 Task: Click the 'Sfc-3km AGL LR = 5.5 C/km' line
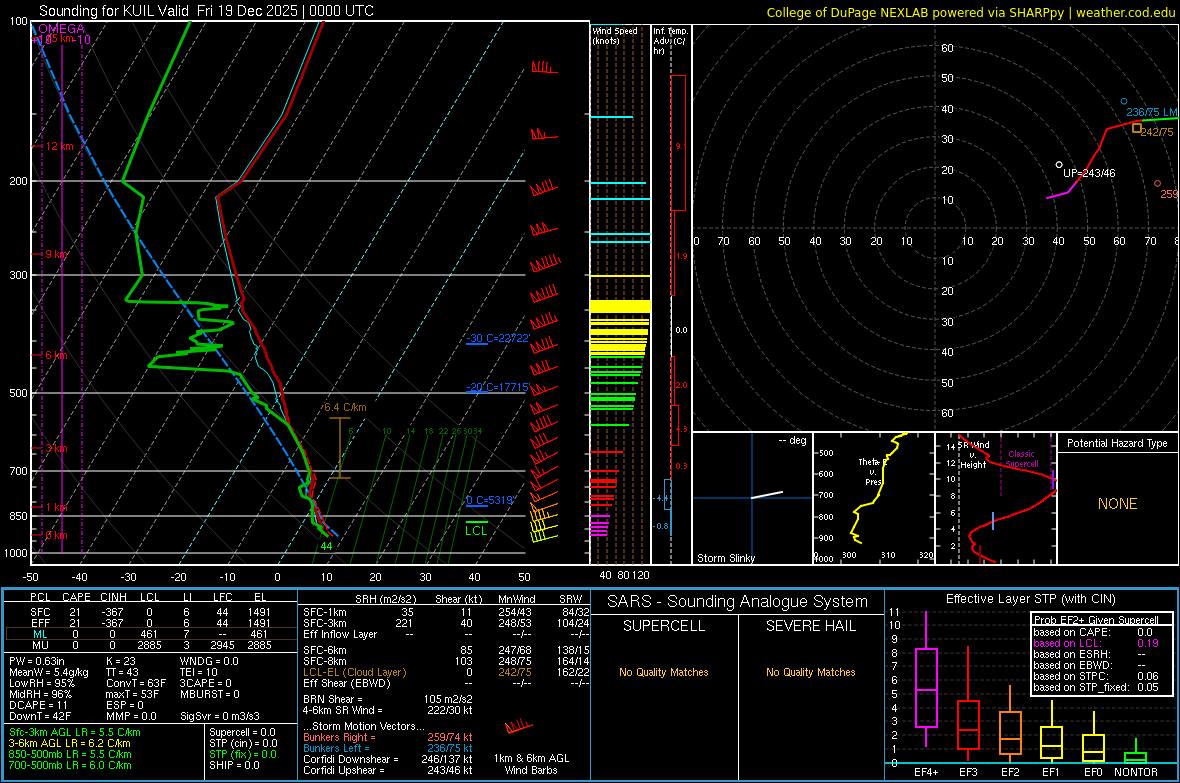[75, 732]
